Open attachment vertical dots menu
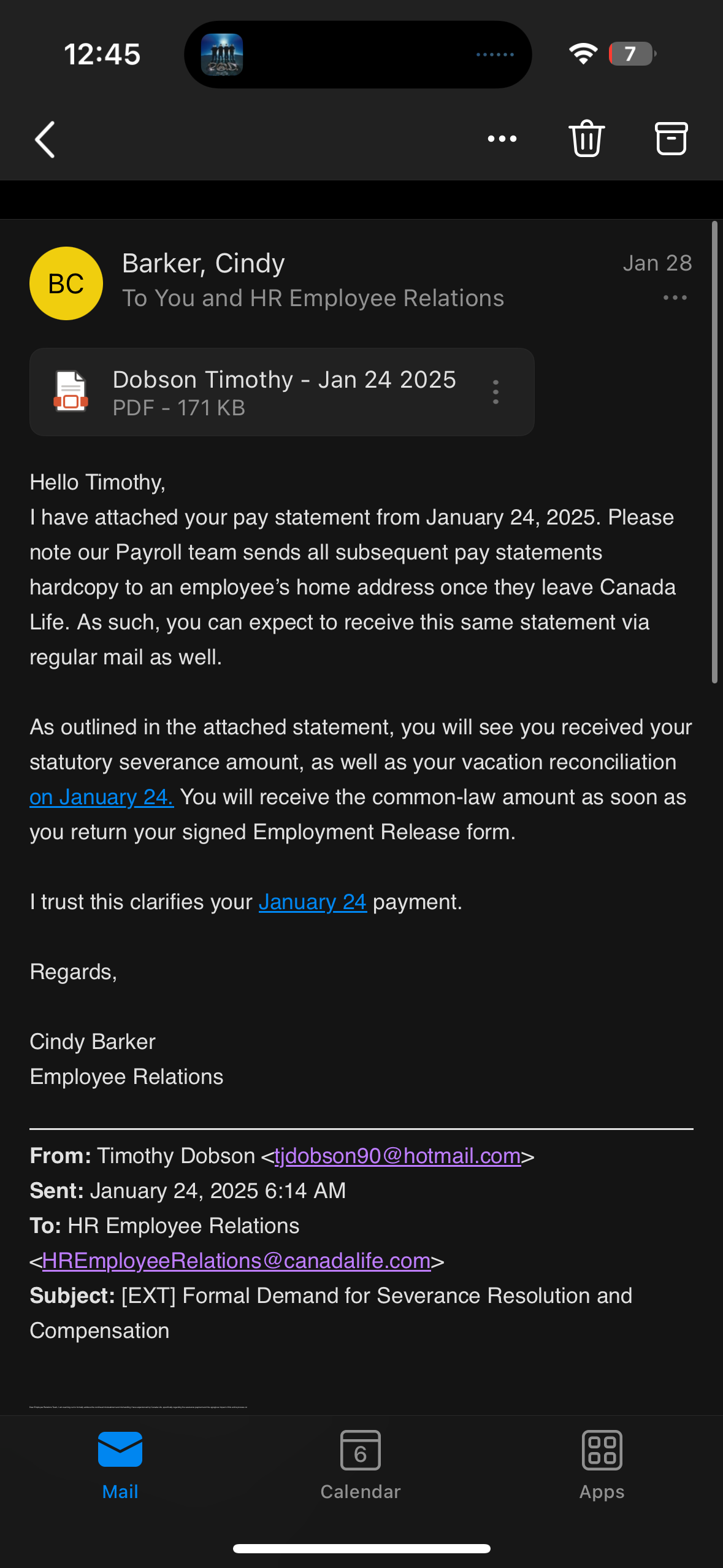Screen dimensions: 723x1568 point(495,392)
